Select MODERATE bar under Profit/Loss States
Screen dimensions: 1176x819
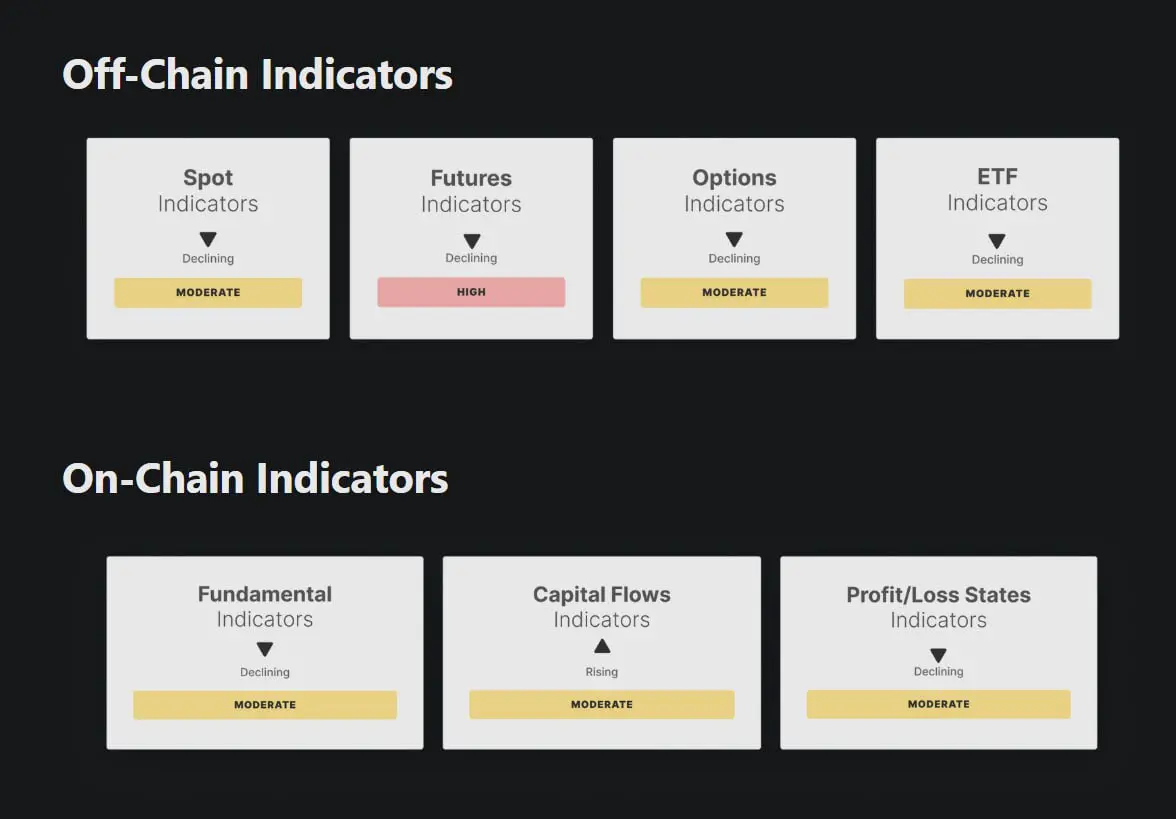coord(938,704)
